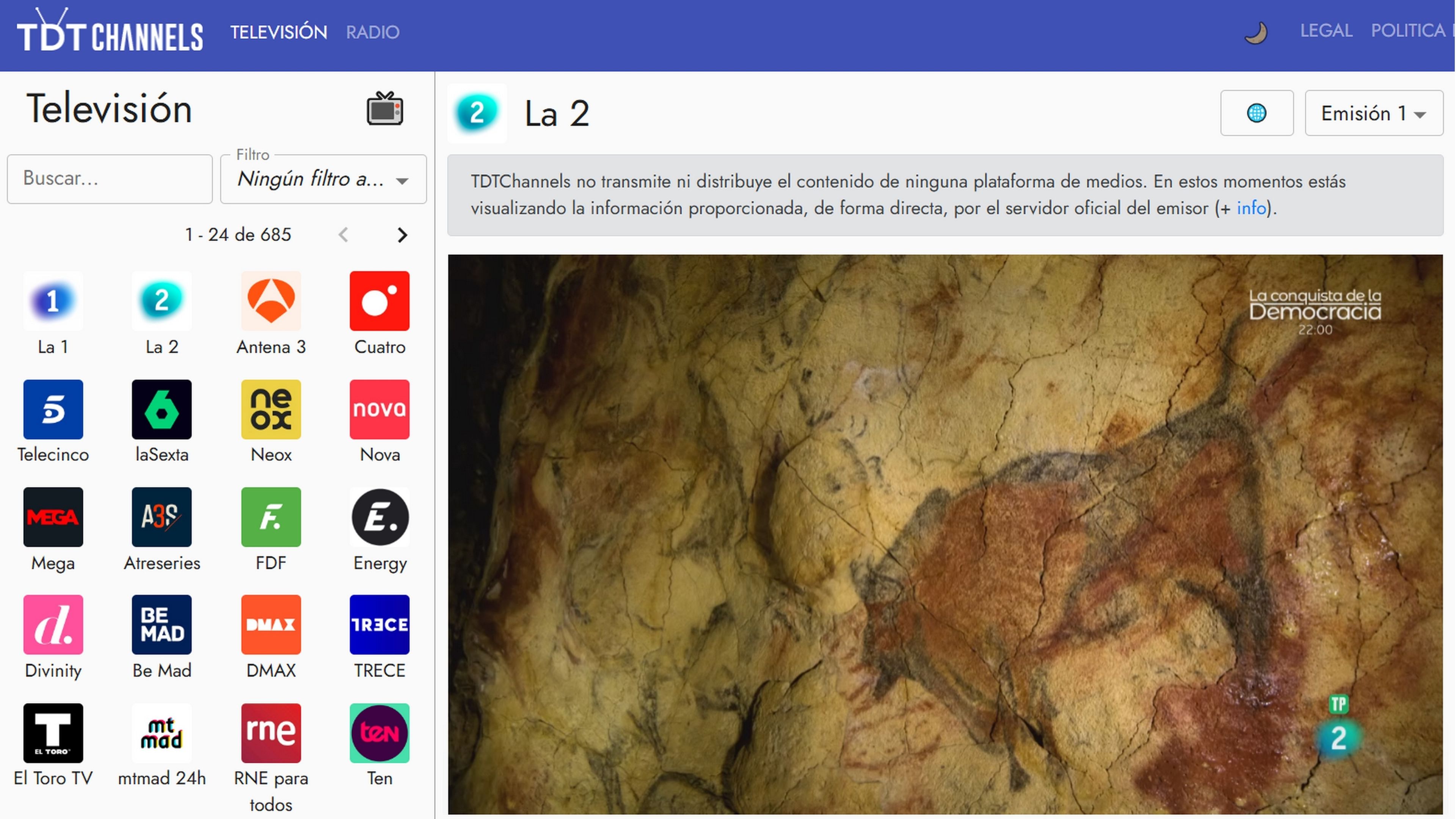Open the Antena 3 channel icon
This screenshot has width=1456, height=819.
[x=271, y=301]
